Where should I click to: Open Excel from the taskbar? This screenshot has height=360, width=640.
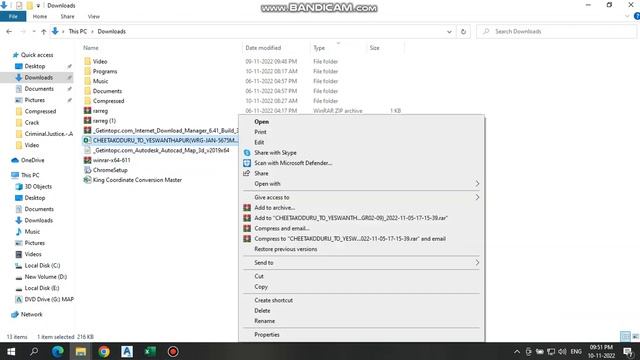150,351
